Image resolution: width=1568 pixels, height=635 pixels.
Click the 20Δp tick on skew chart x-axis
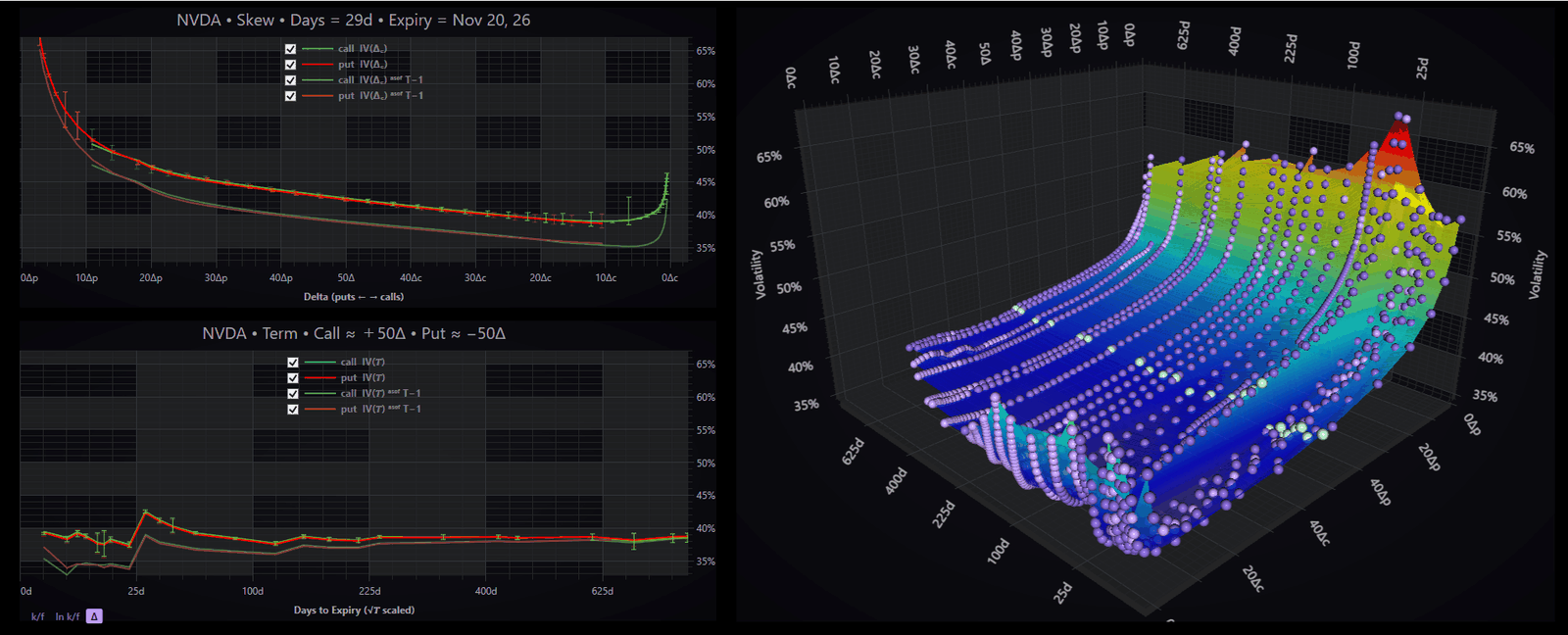click(151, 278)
